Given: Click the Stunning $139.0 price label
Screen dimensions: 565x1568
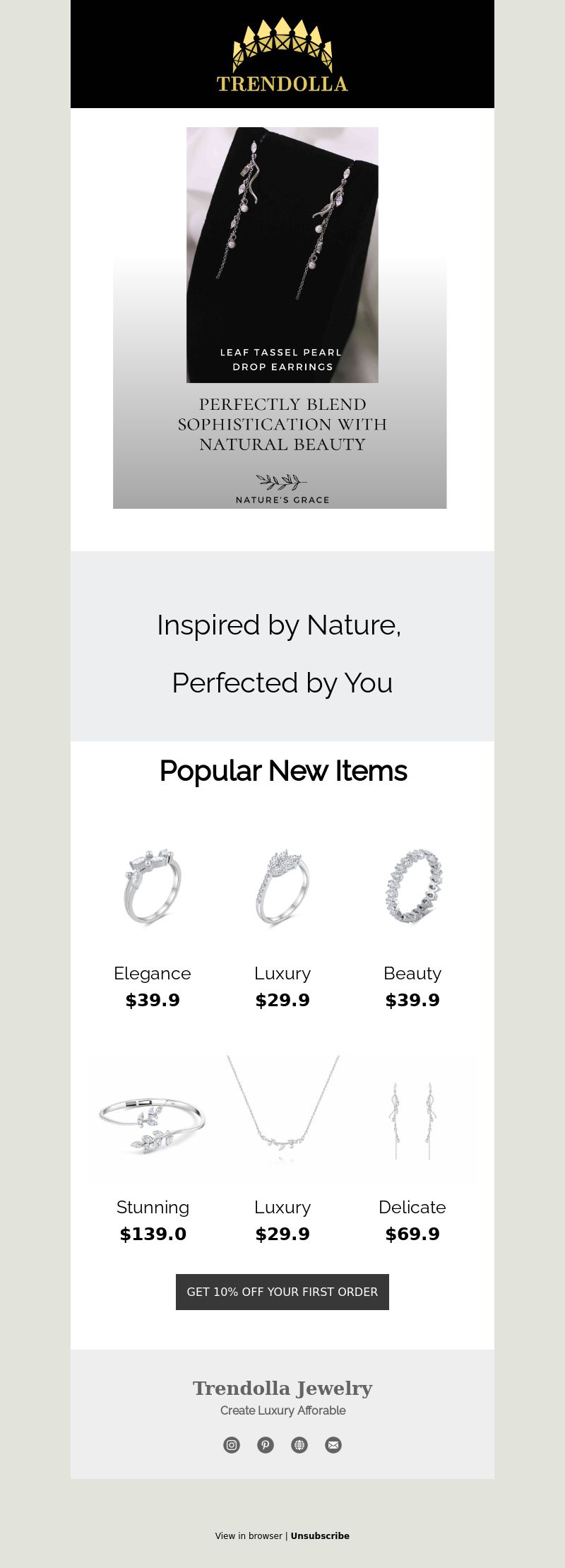Looking at the screenshot, I should click(153, 1234).
